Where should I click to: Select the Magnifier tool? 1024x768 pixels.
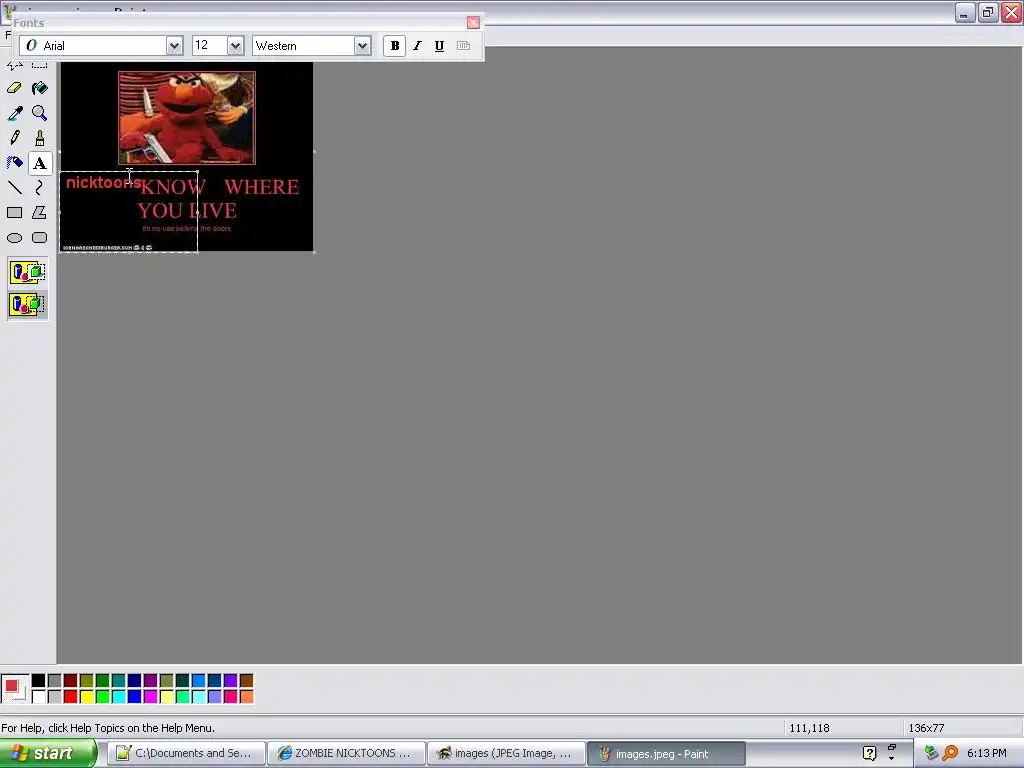[x=39, y=113]
